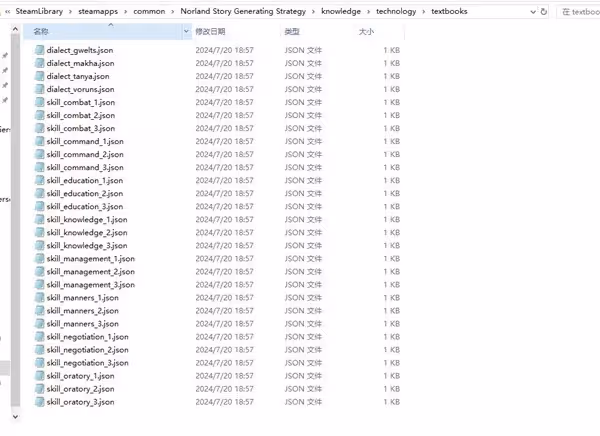
Task: Click the dialect_gwelts.json file icon
Action: coord(39,50)
